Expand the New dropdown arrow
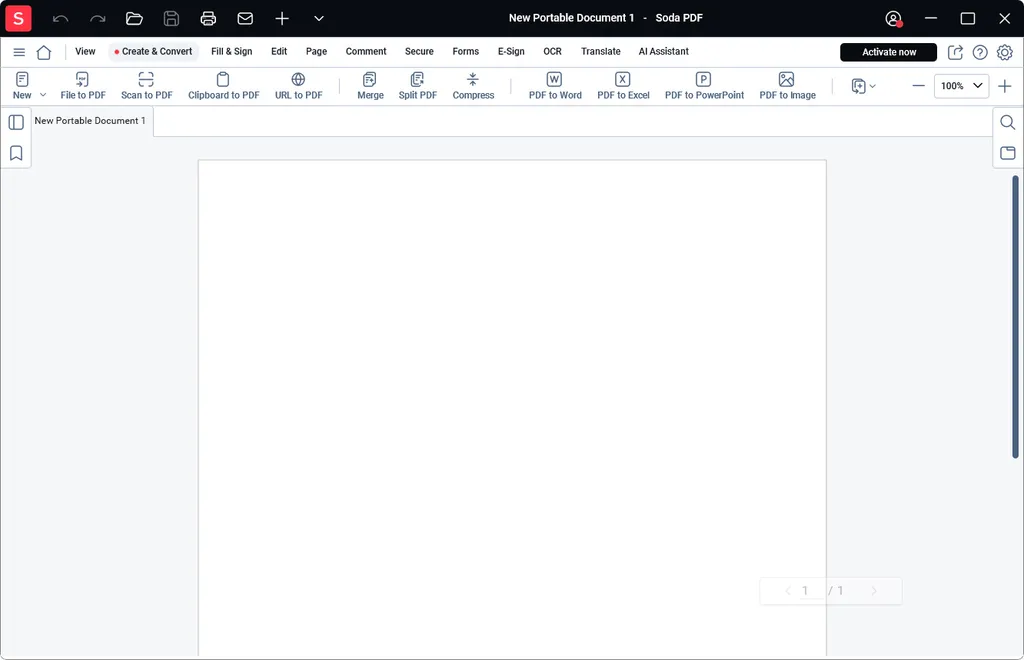The image size is (1024, 660). pos(43,95)
